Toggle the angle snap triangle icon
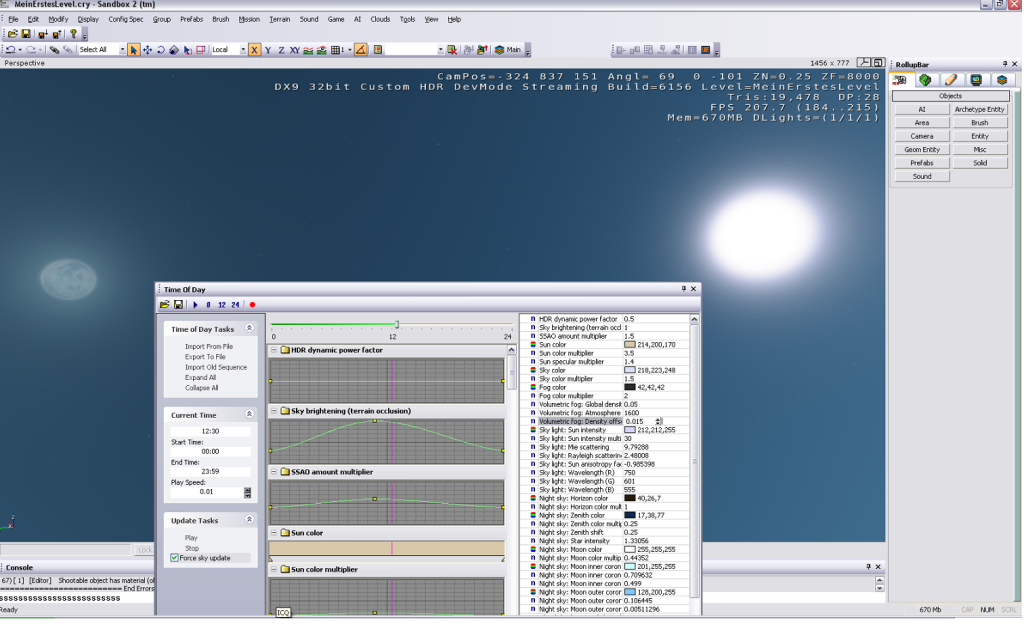This screenshot has height=640, width=1024. coord(360,50)
